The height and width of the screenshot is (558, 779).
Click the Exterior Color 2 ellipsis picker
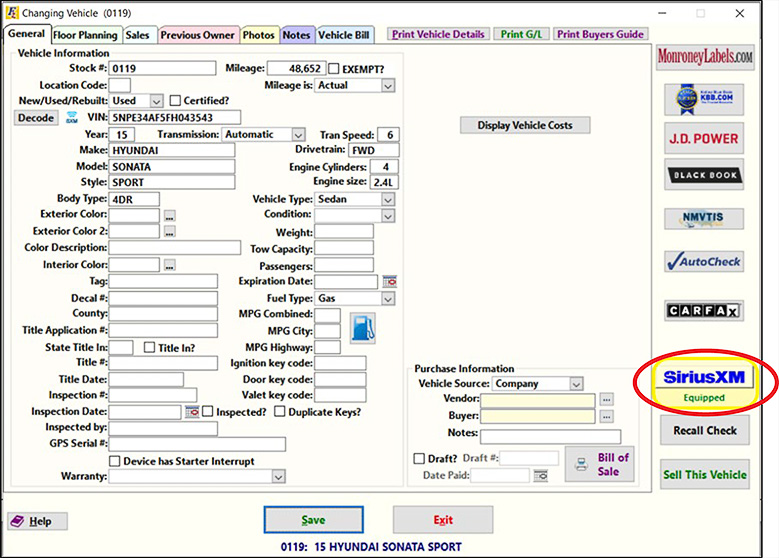coord(170,232)
